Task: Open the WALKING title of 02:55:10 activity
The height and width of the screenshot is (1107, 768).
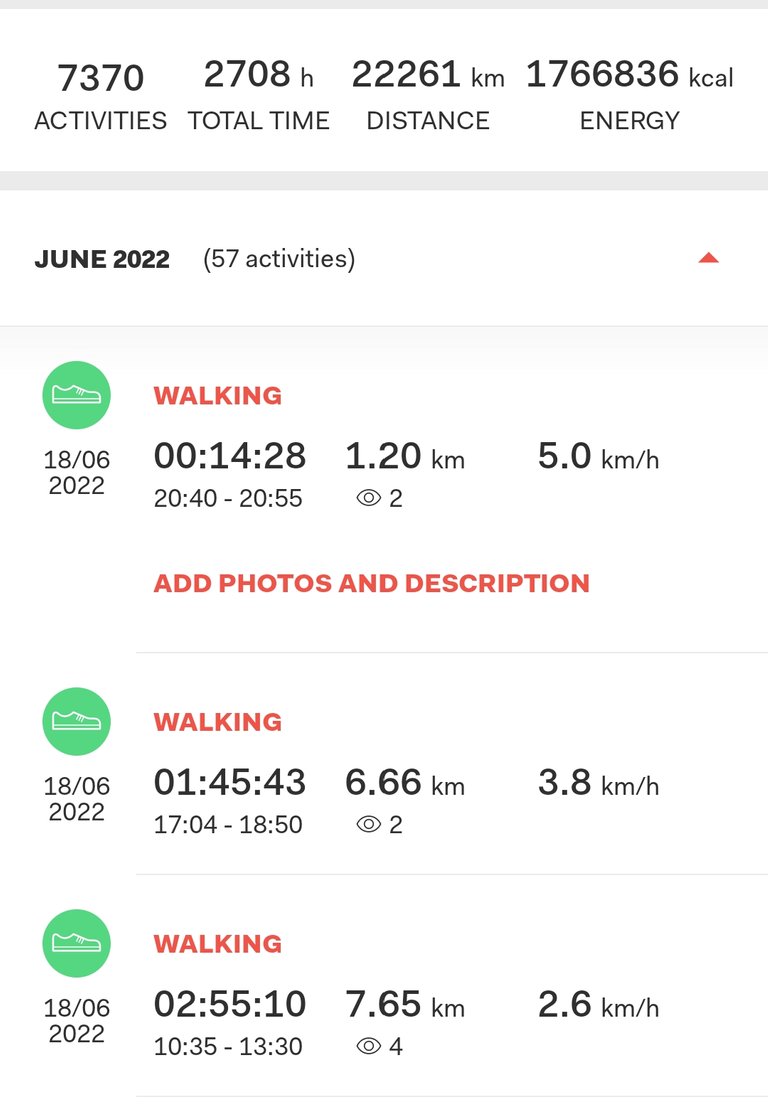Action: pyautogui.click(x=217, y=943)
